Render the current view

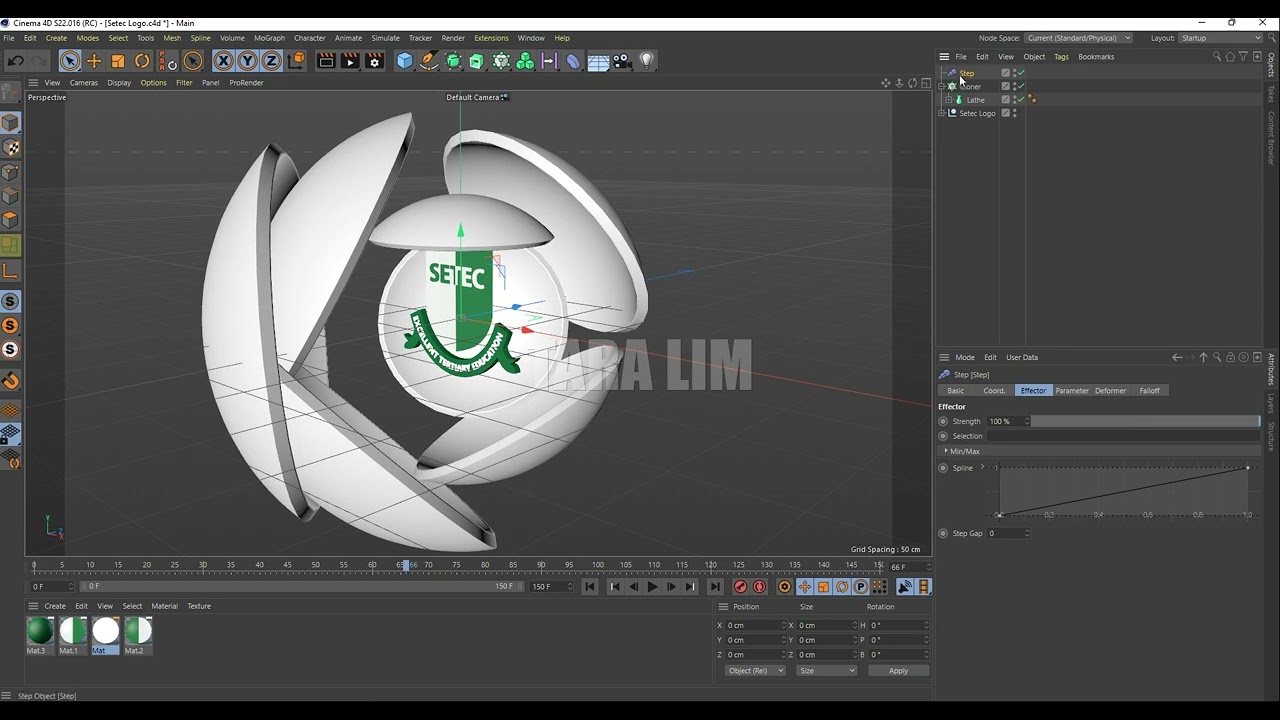click(326, 61)
